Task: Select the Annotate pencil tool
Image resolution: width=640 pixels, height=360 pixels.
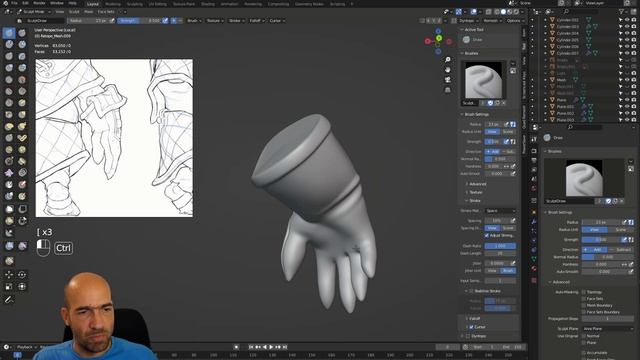Action: pyautogui.click(x=9, y=300)
